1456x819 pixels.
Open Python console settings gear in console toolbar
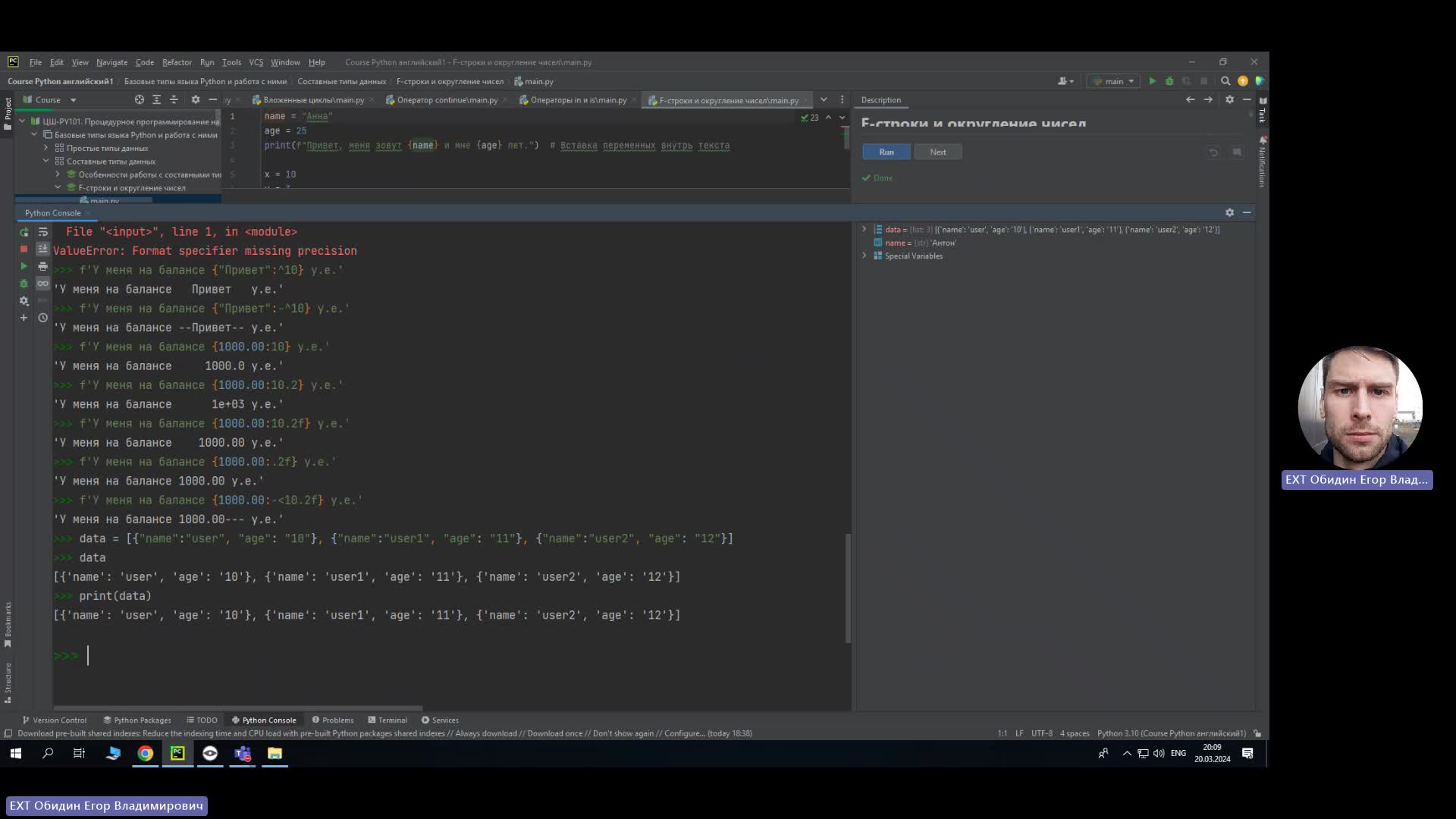pyautogui.click(x=24, y=301)
